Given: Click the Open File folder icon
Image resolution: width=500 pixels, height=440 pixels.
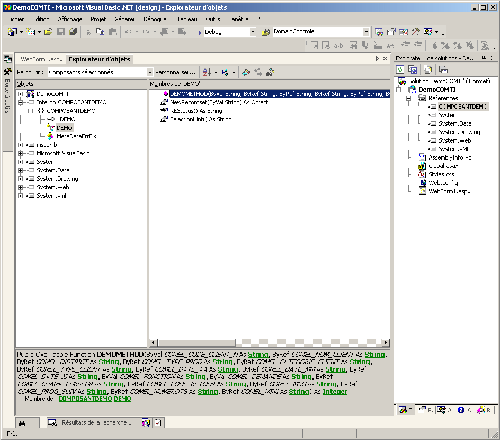Looking at the screenshot, I should click(48, 32).
